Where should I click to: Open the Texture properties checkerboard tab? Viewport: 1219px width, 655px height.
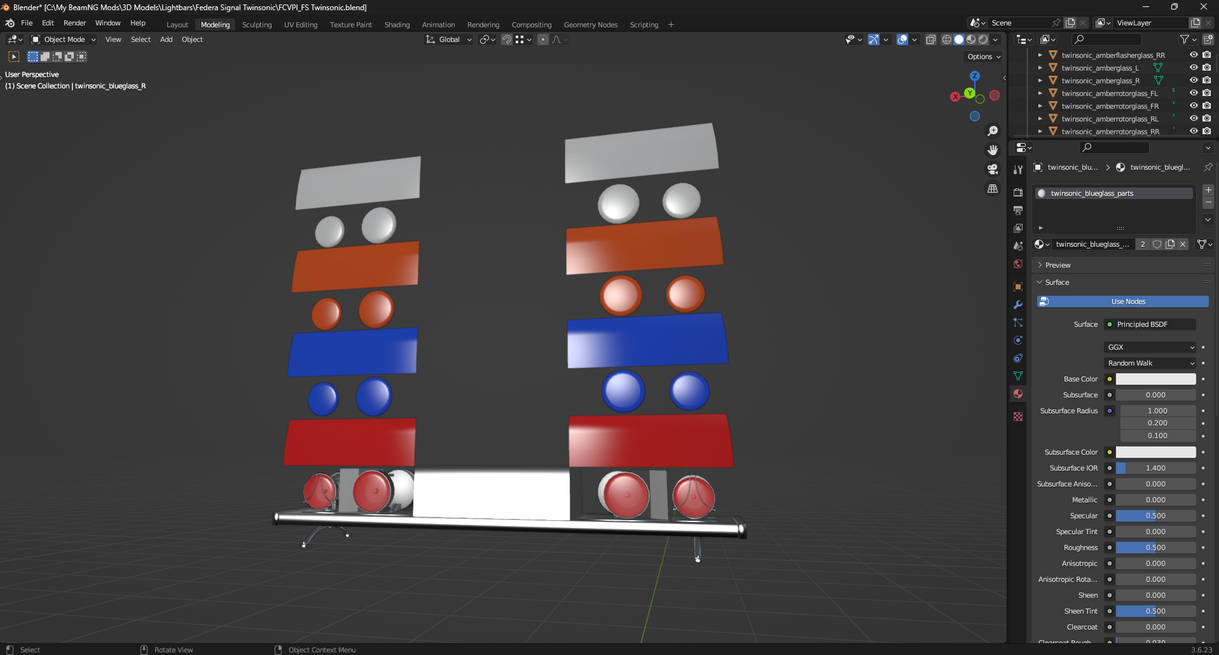[x=1018, y=417]
